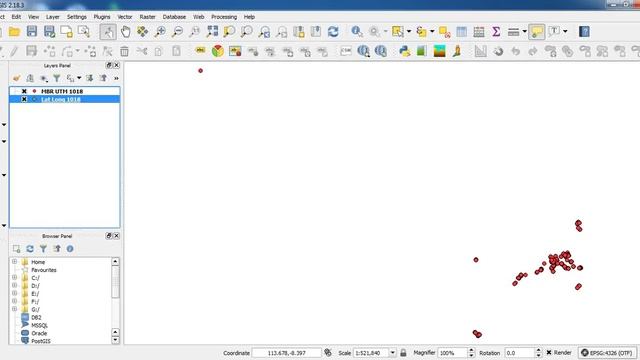Select the Favourites item in Browser
Viewport: 640px width, 360px height.
point(44,270)
